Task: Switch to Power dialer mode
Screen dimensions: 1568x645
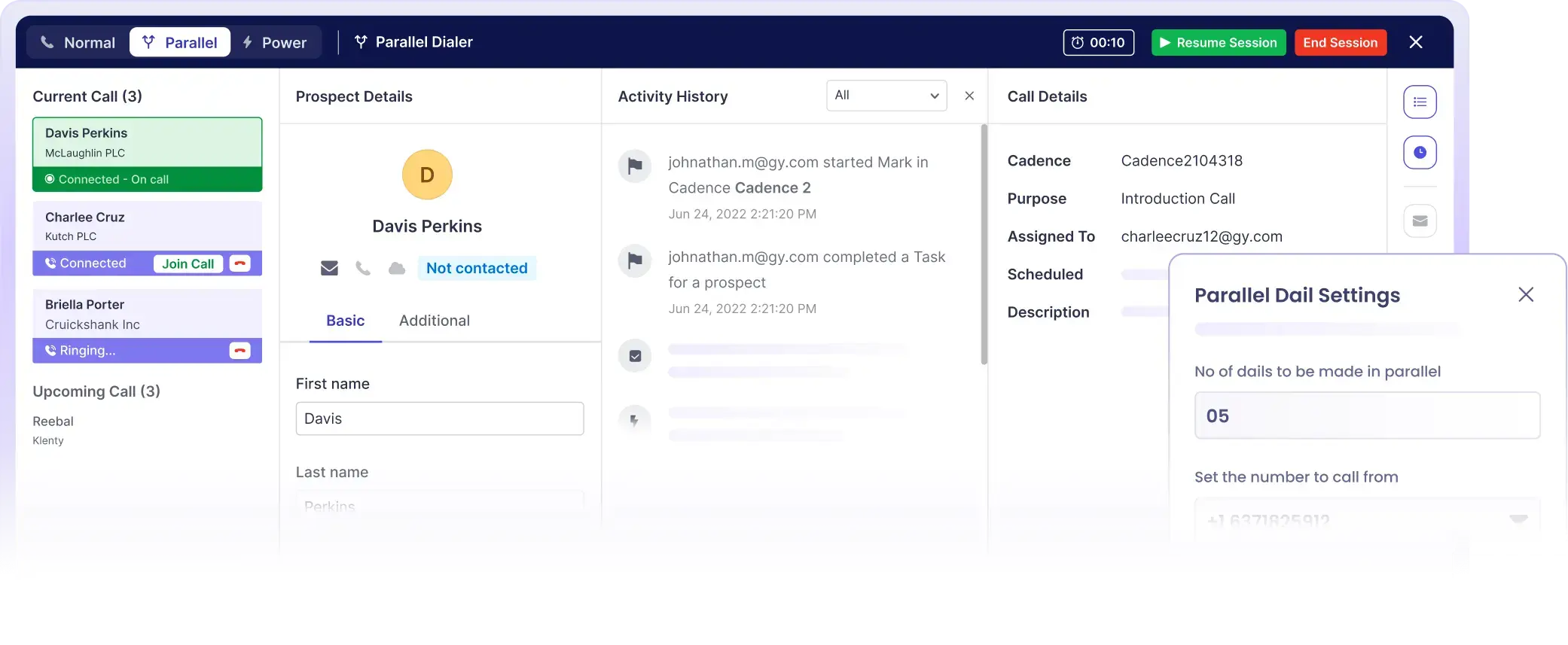Action: tap(275, 43)
